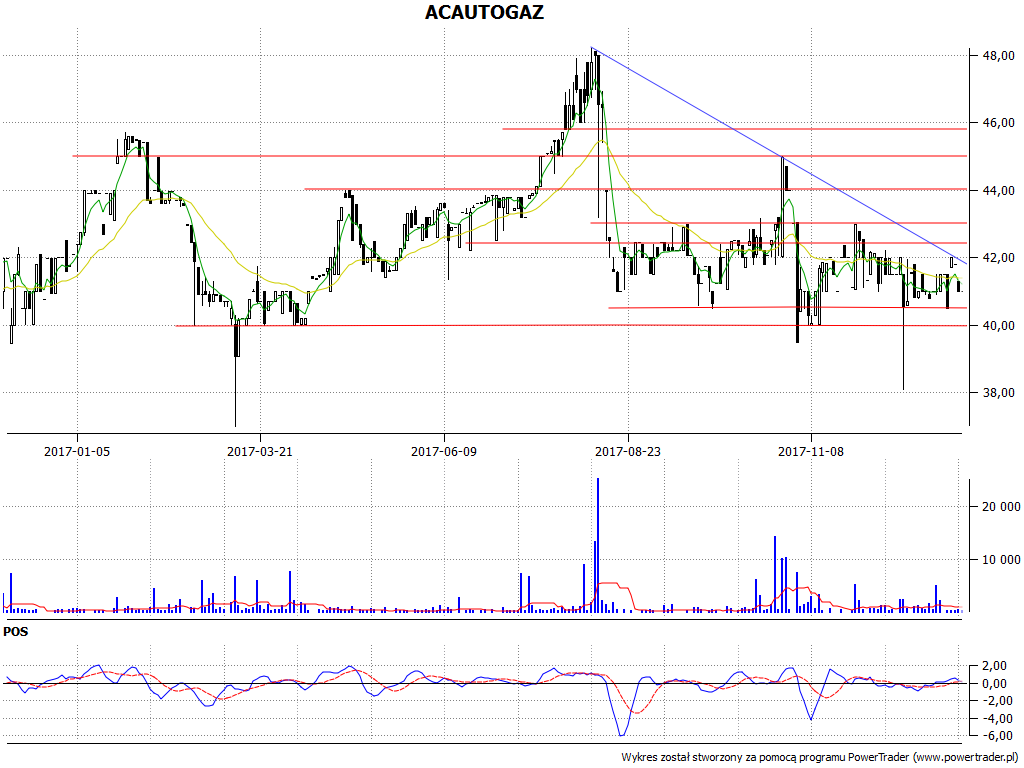Image resolution: width=1024 pixels, height=768 pixels.
Task: Click the 2017-01-05 date label
Action: click(x=77, y=452)
